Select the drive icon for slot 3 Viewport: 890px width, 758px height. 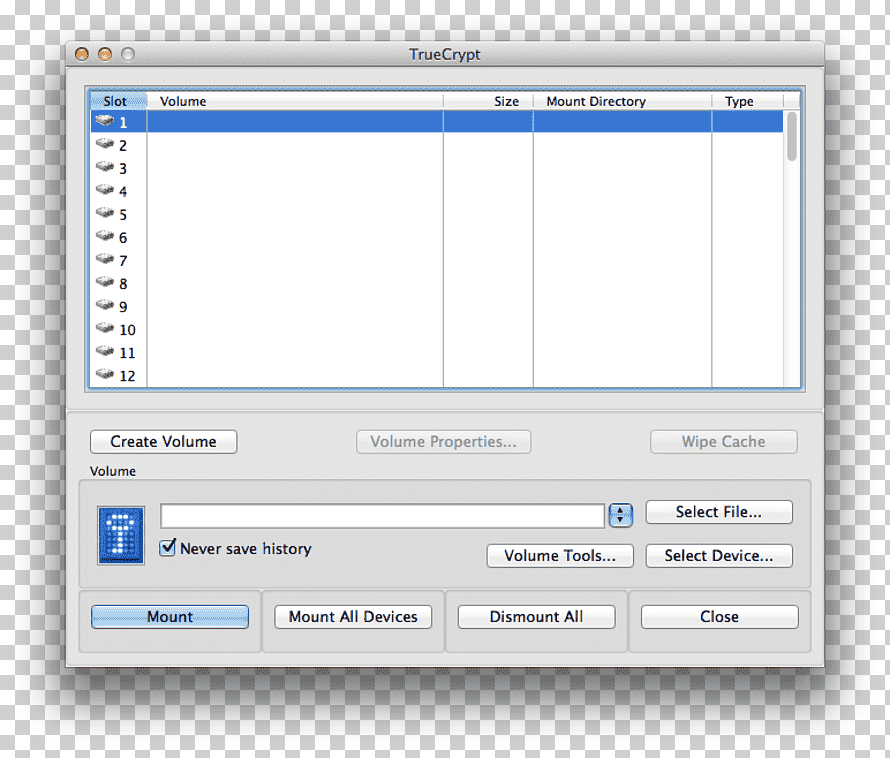(105, 167)
